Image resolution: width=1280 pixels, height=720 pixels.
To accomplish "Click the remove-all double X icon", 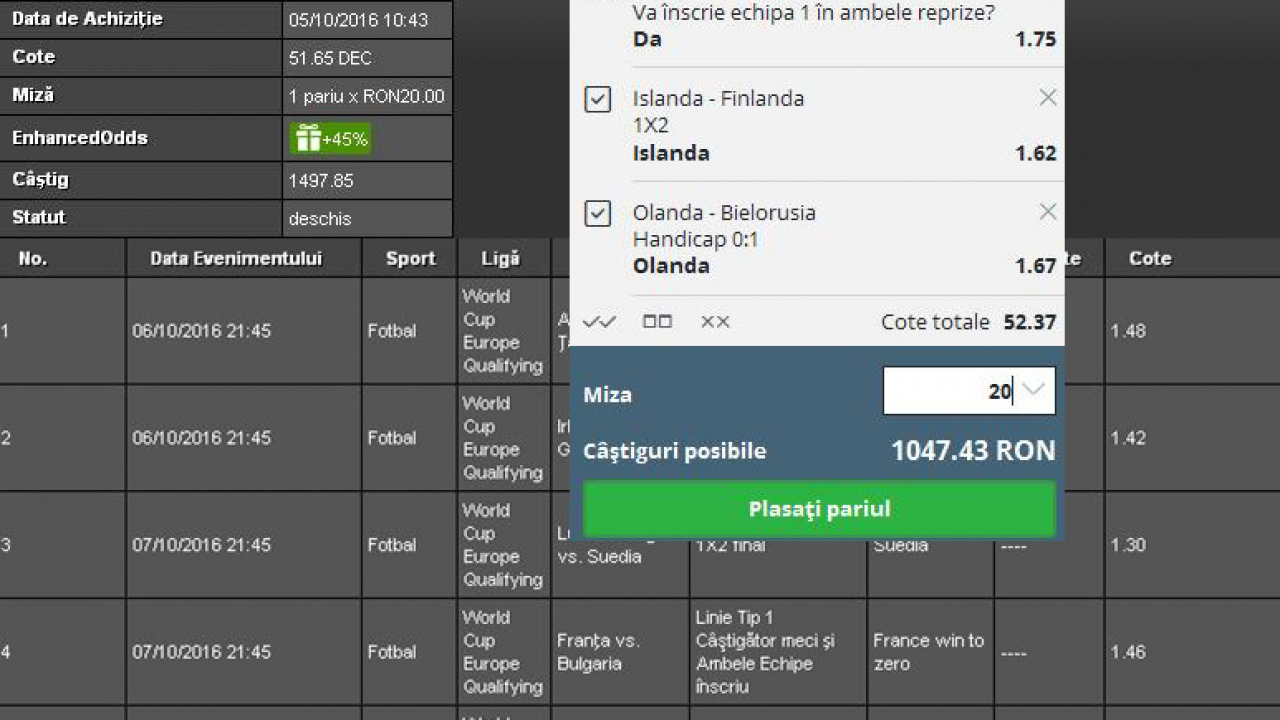I will (715, 322).
